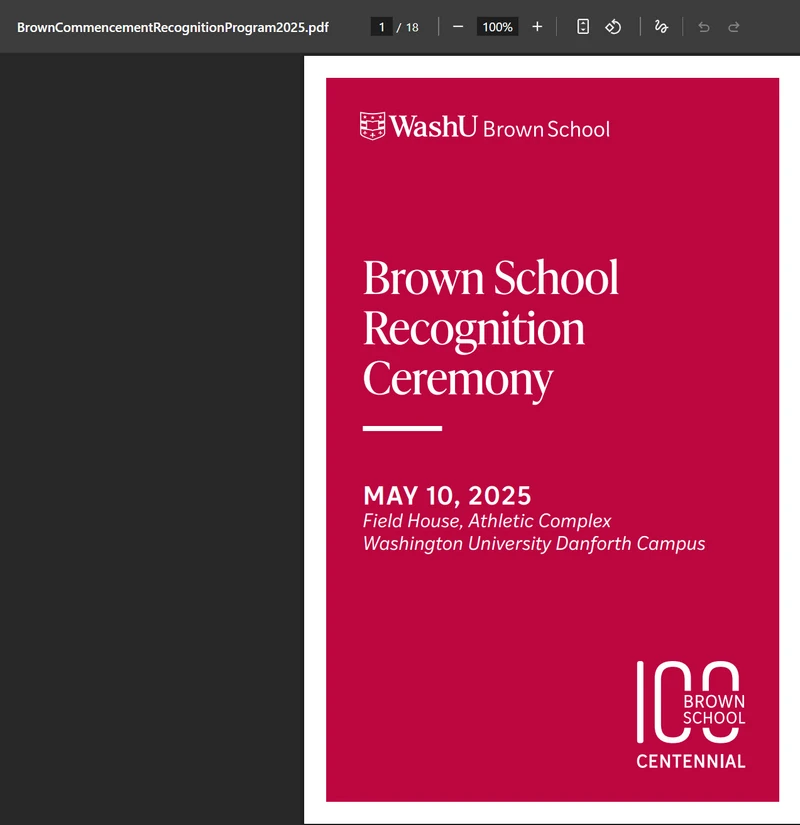This screenshot has height=825, width=800.
Task: Click the undo arrow icon
Action: click(704, 27)
